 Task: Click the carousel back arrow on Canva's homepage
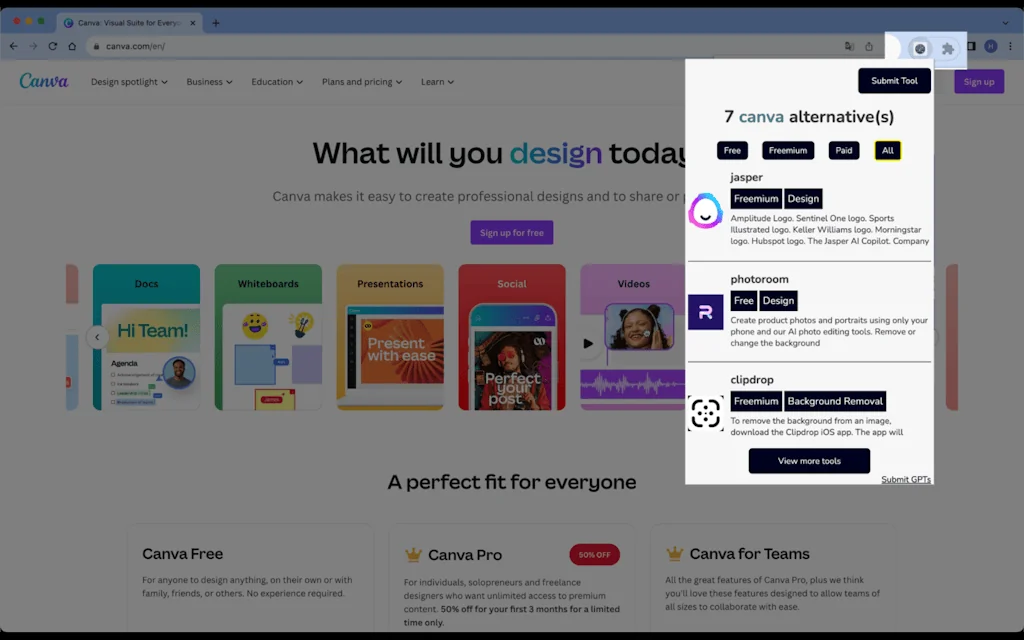pos(97,337)
